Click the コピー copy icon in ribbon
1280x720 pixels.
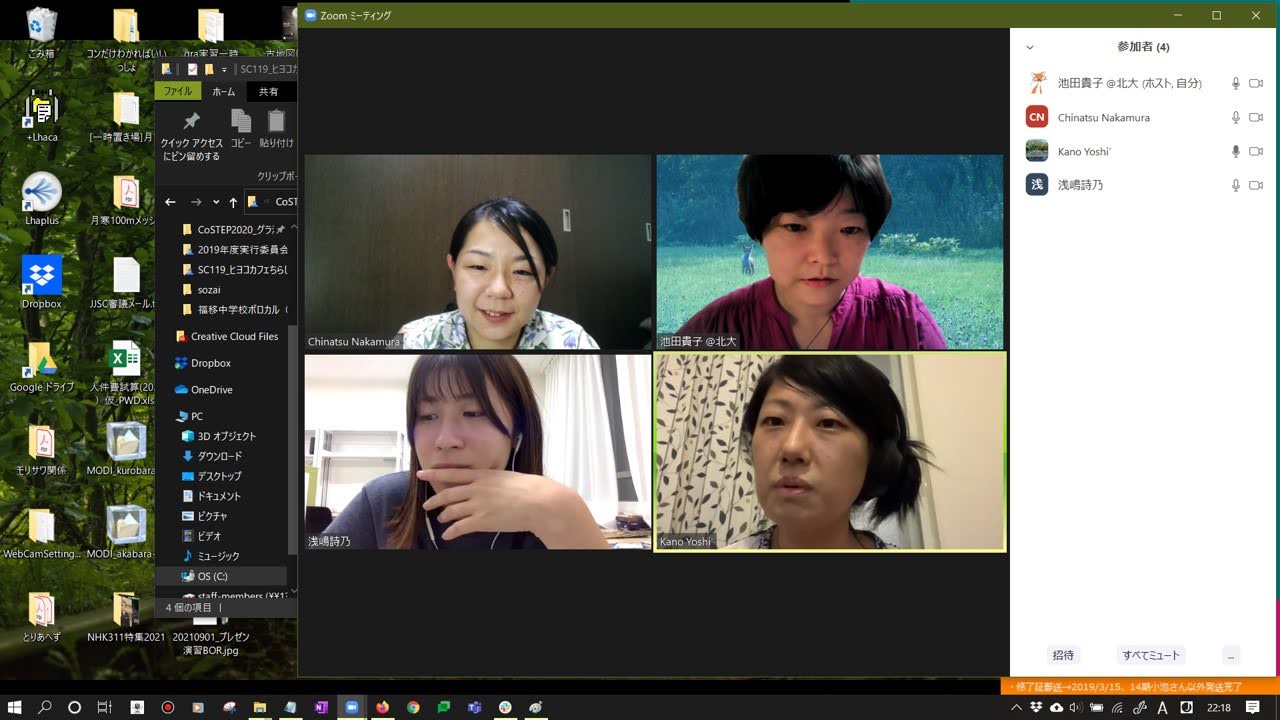click(x=241, y=121)
